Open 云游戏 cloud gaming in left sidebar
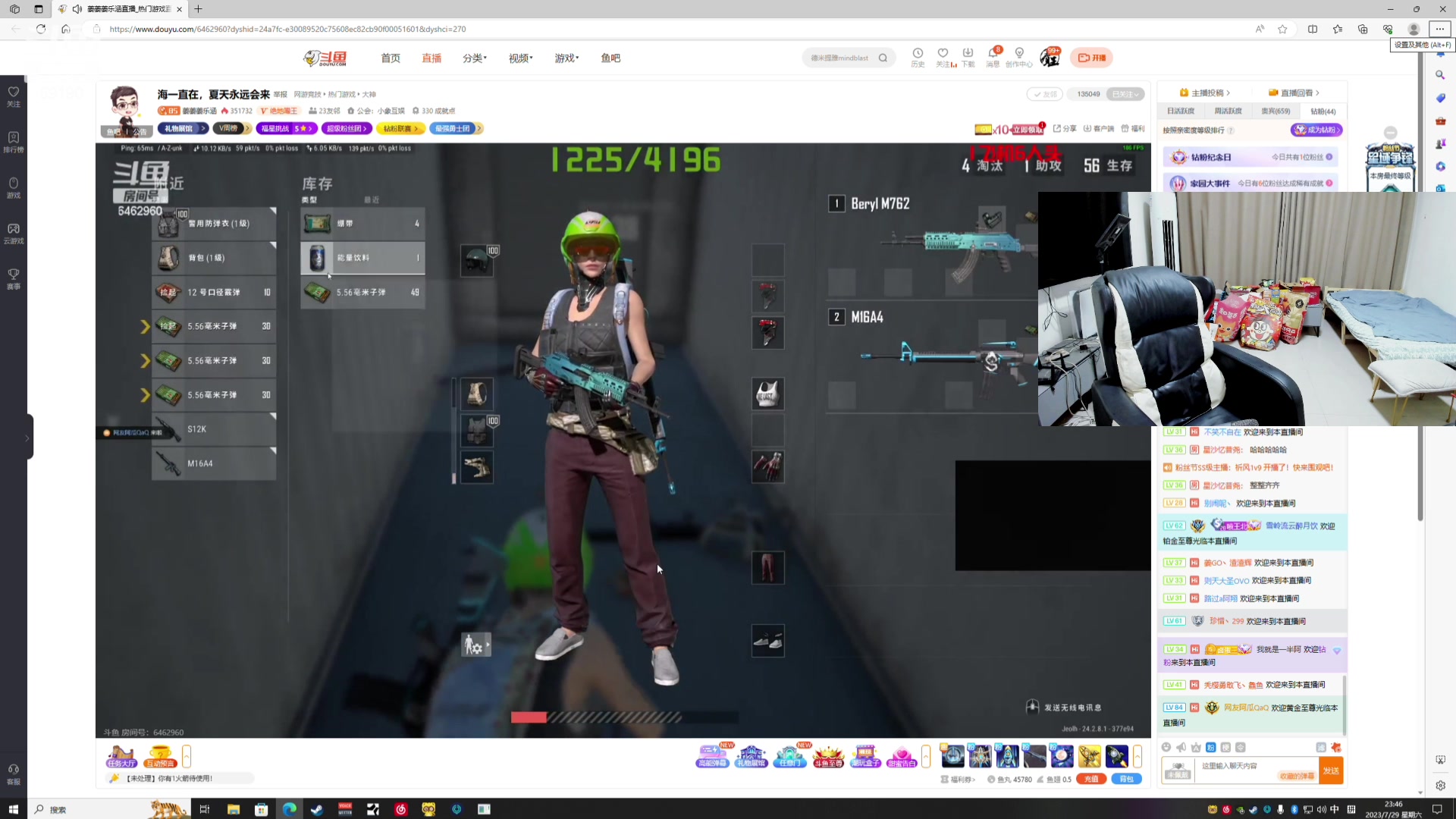This screenshot has height=819, width=1456. (x=14, y=233)
